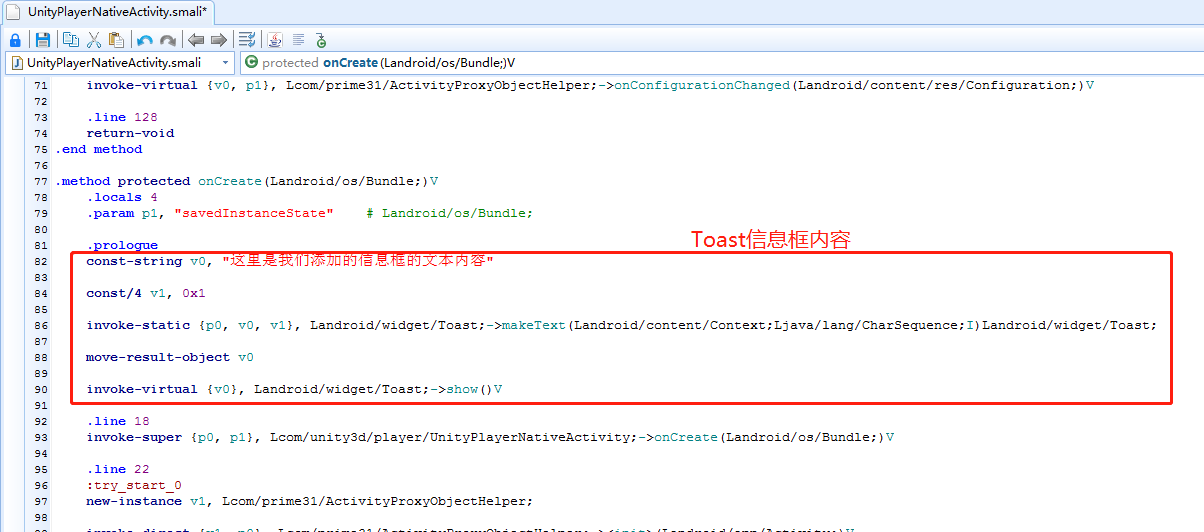Click the Java coffee cup icon
The height and width of the screenshot is (532, 1204).
click(275, 40)
